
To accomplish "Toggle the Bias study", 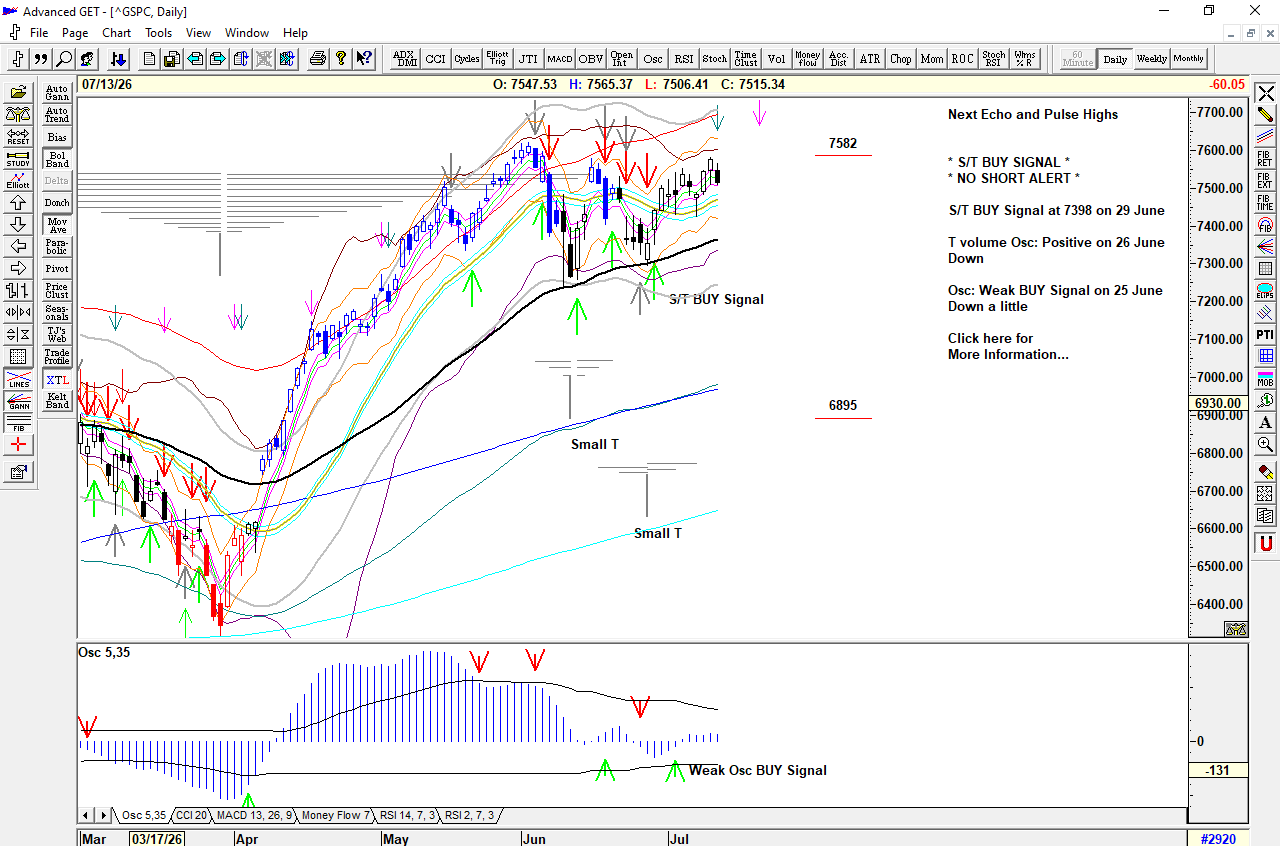I will 57,137.
